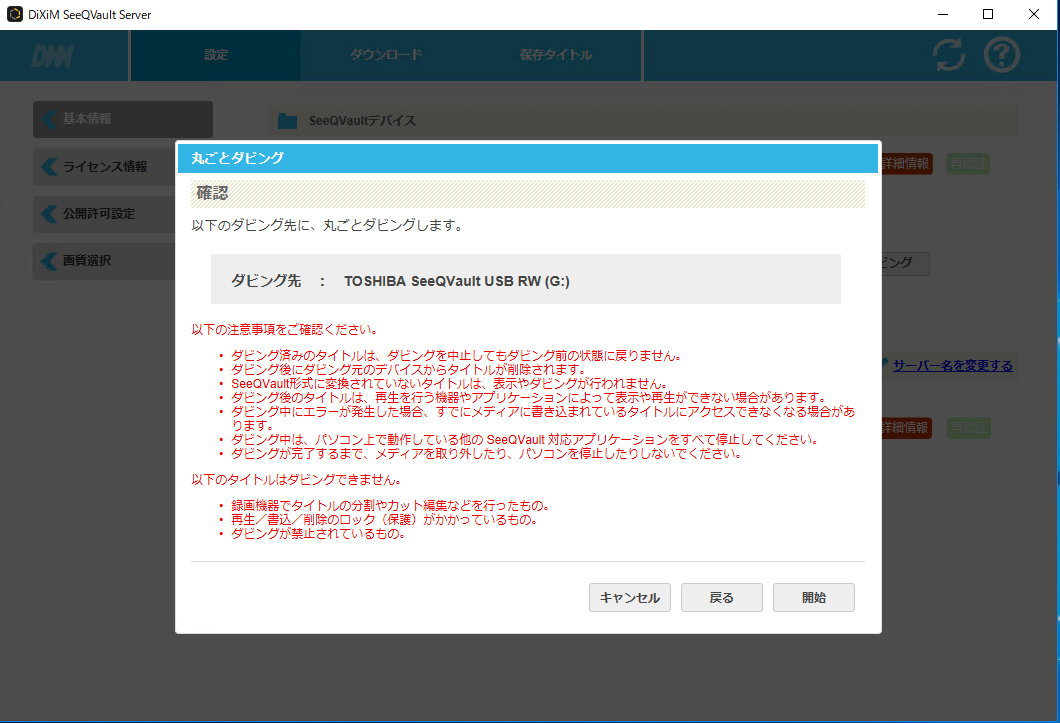Image resolution: width=1060 pixels, height=723 pixels.
Task: Click the DiXiM logo in the header
Action: tap(52, 56)
